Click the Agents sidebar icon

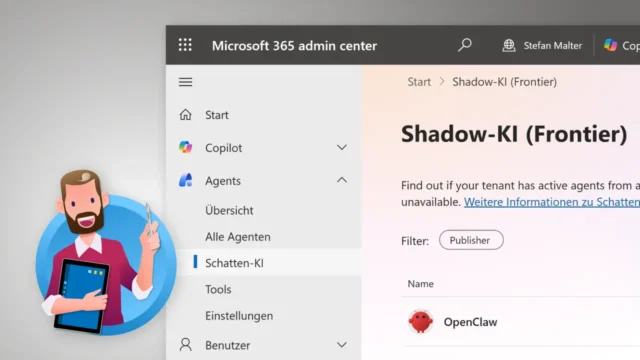pyautogui.click(x=185, y=180)
